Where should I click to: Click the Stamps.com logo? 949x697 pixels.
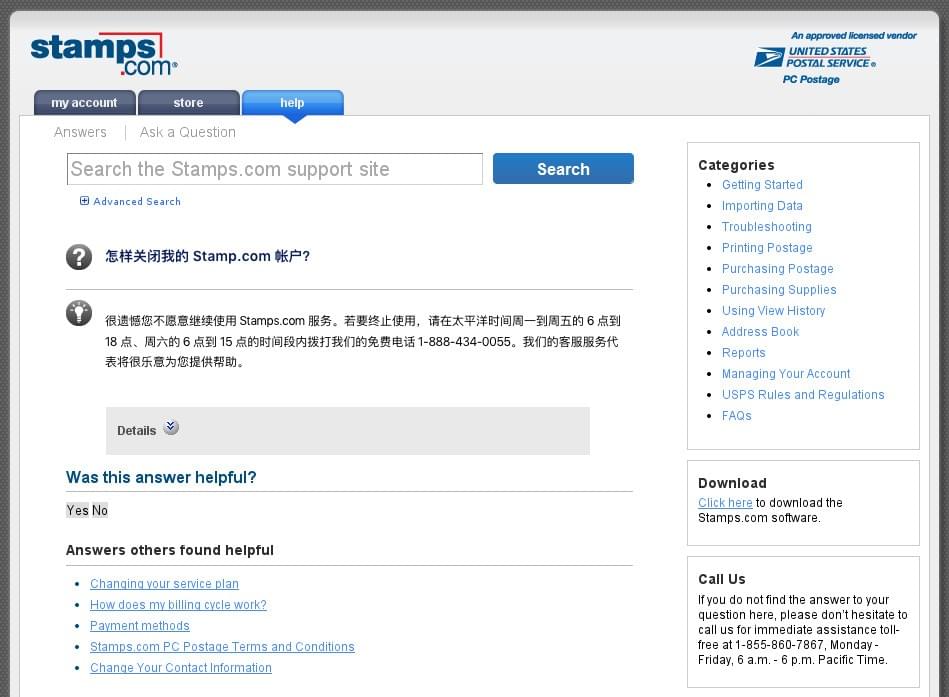point(104,54)
